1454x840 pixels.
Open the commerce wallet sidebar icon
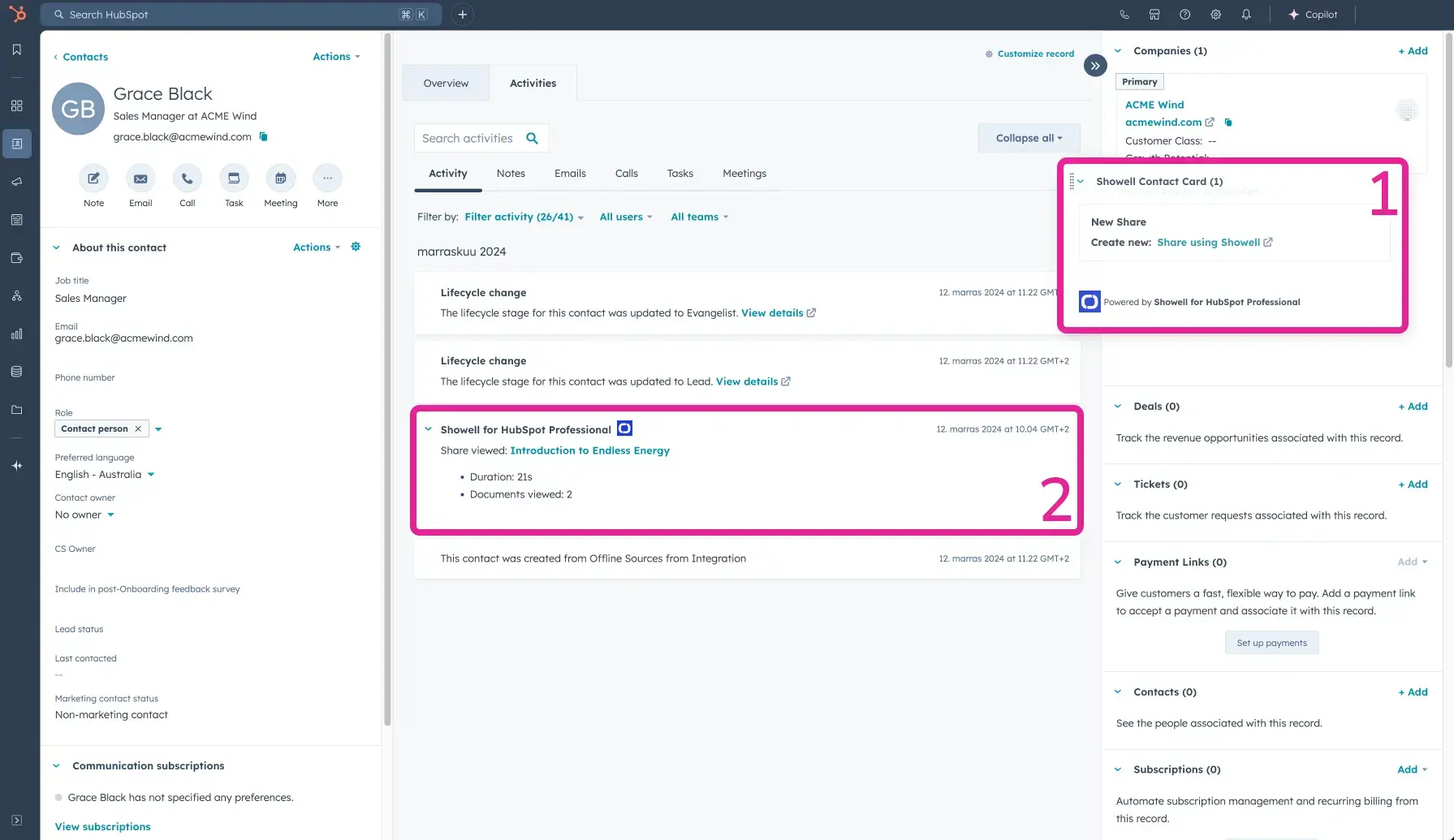pyautogui.click(x=16, y=258)
